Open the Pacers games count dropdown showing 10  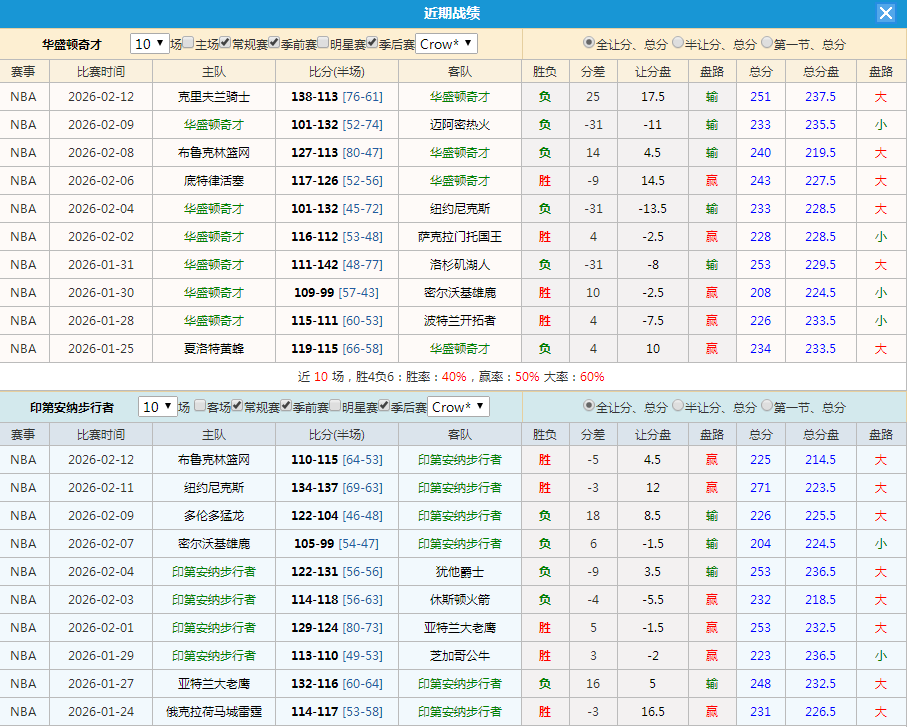tap(160, 408)
